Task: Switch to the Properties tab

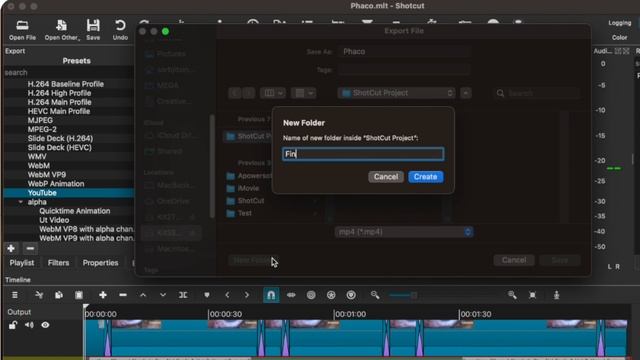Action: [100, 263]
